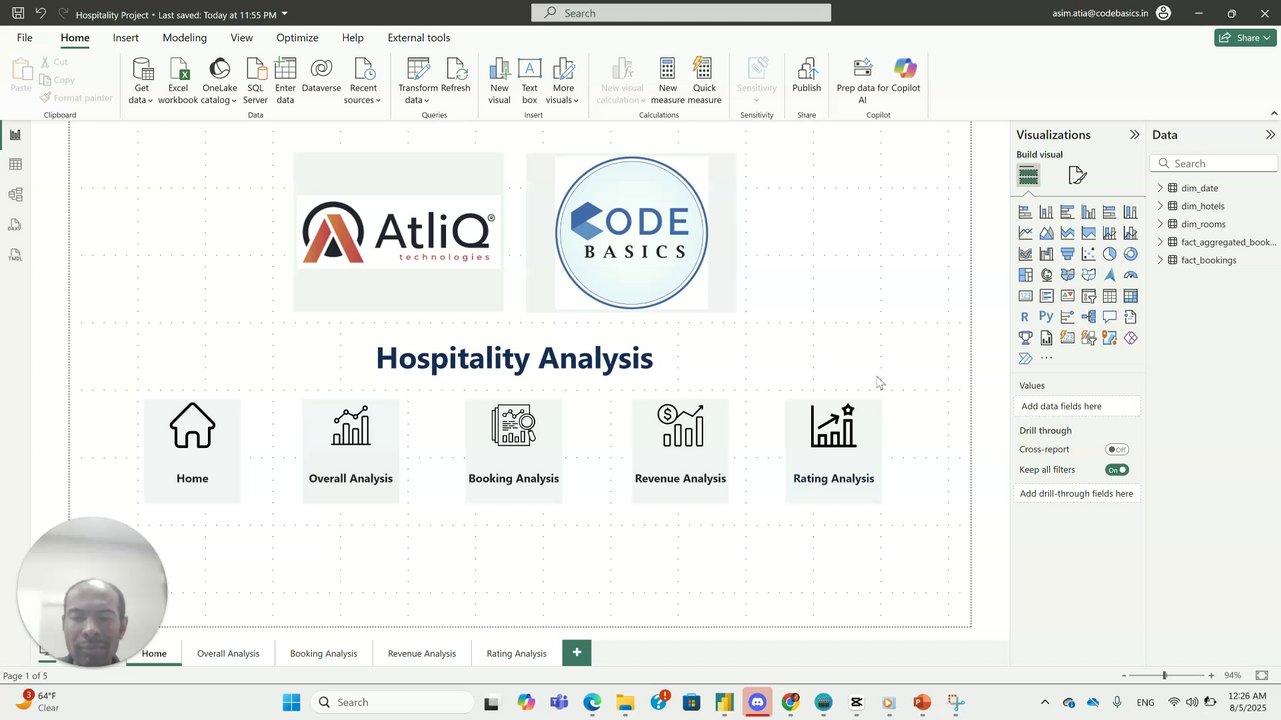Select the R script visual
This screenshot has height=720, width=1281.
point(1025,317)
